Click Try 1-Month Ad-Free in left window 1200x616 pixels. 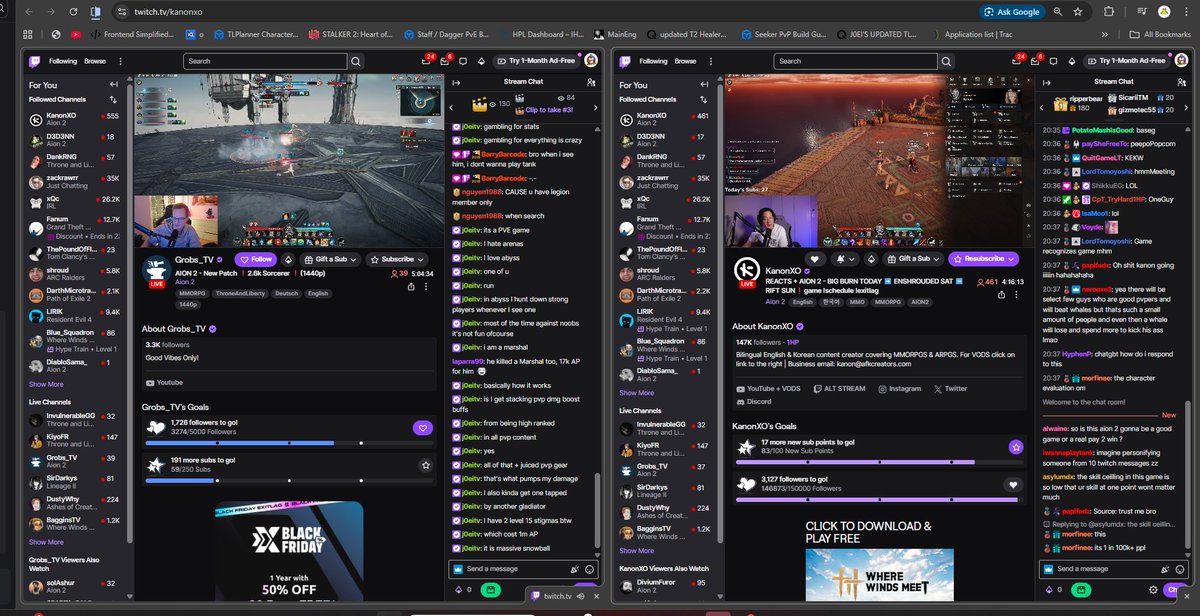coord(536,61)
